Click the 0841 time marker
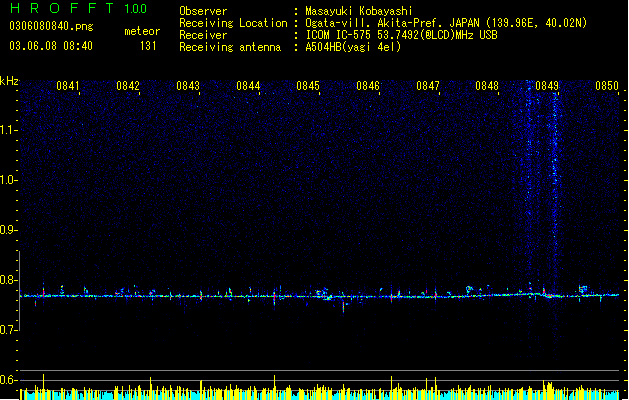The height and width of the screenshot is (400, 629). 68,86
